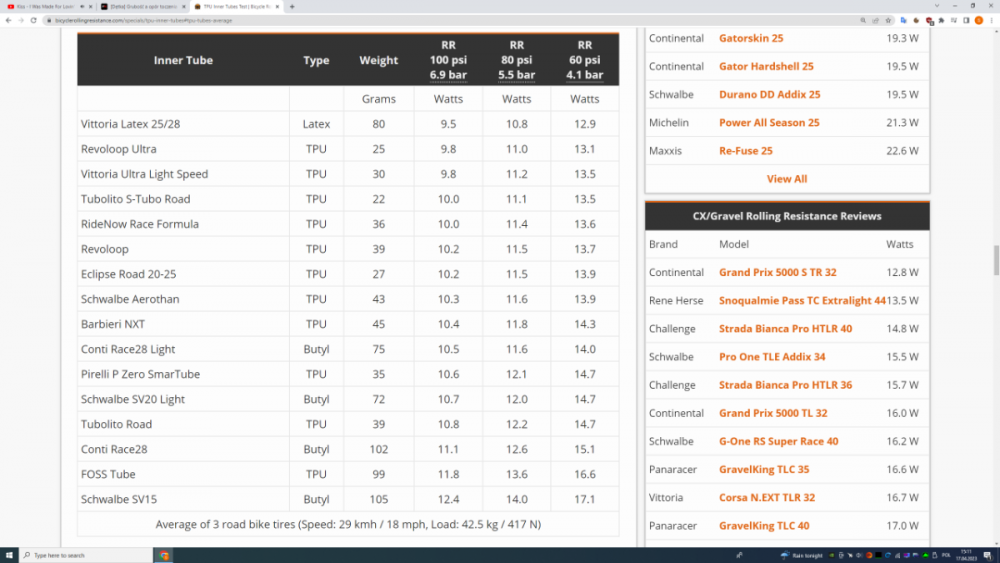Open Power All Season 25 link
The width and height of the screenshot is (1000, 563).
pos(768,122)
